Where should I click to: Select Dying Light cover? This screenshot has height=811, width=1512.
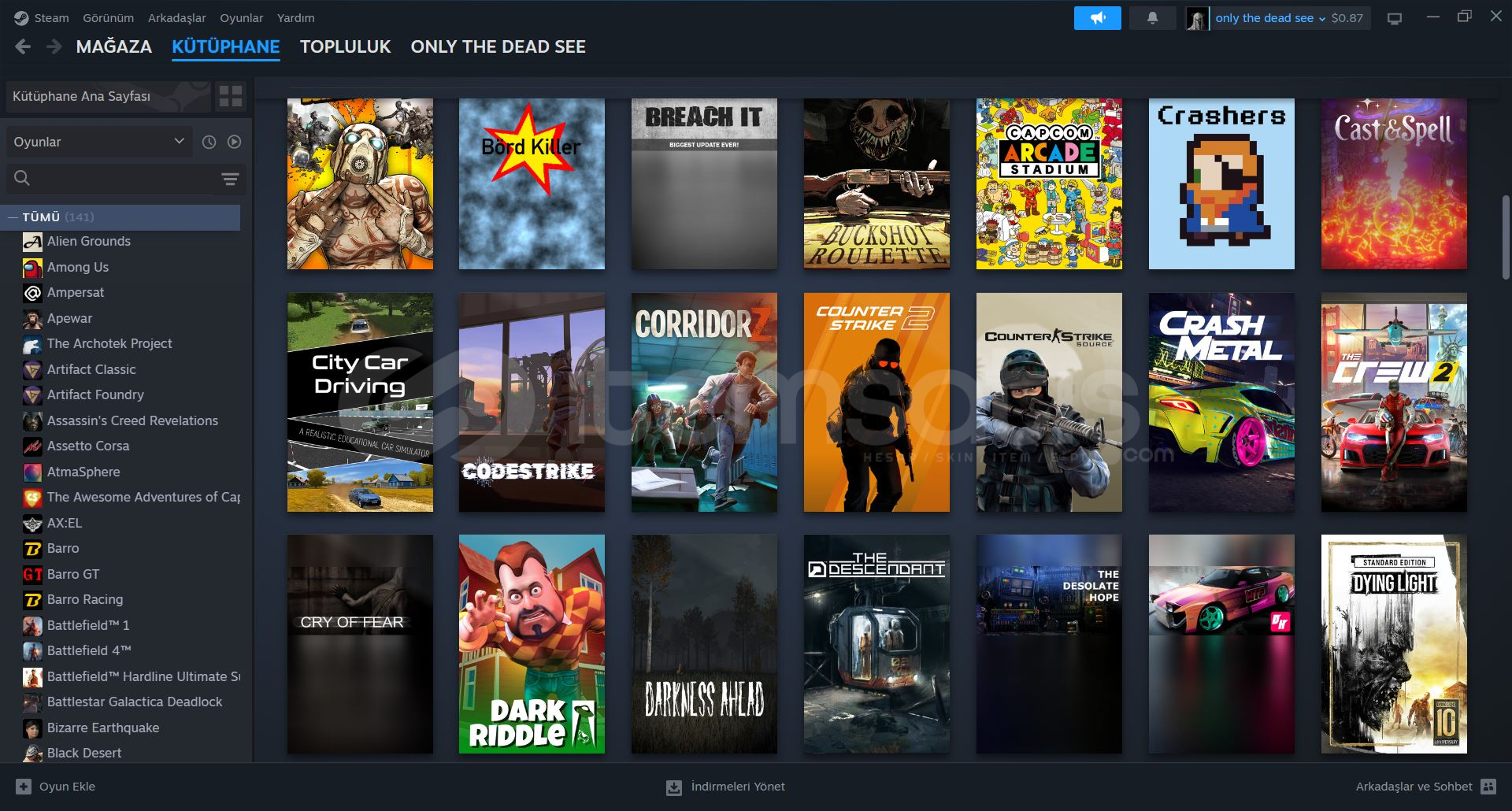pos(1394,644)
